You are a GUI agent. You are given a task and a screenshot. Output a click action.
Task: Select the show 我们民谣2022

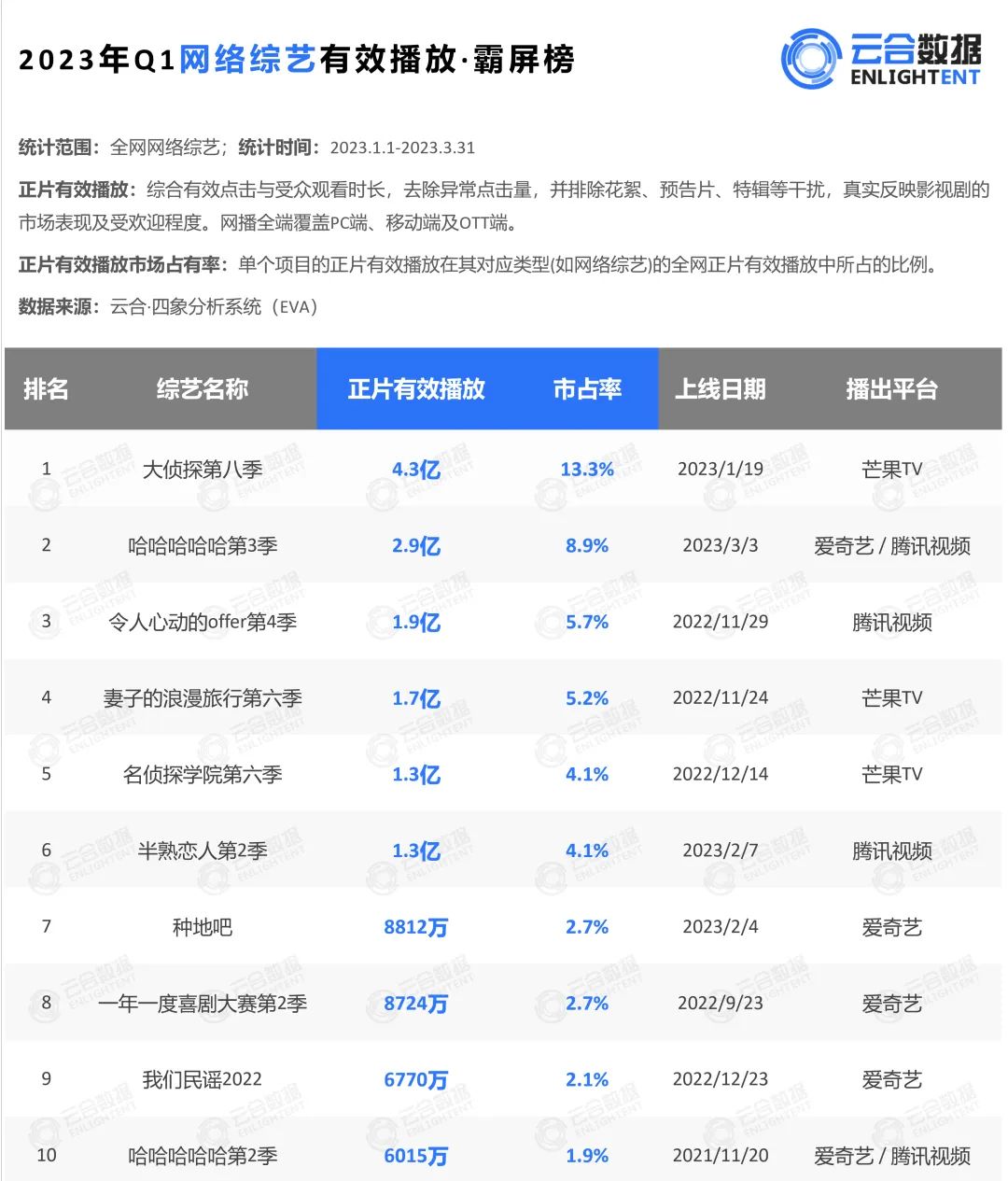tap(203, 1079)
